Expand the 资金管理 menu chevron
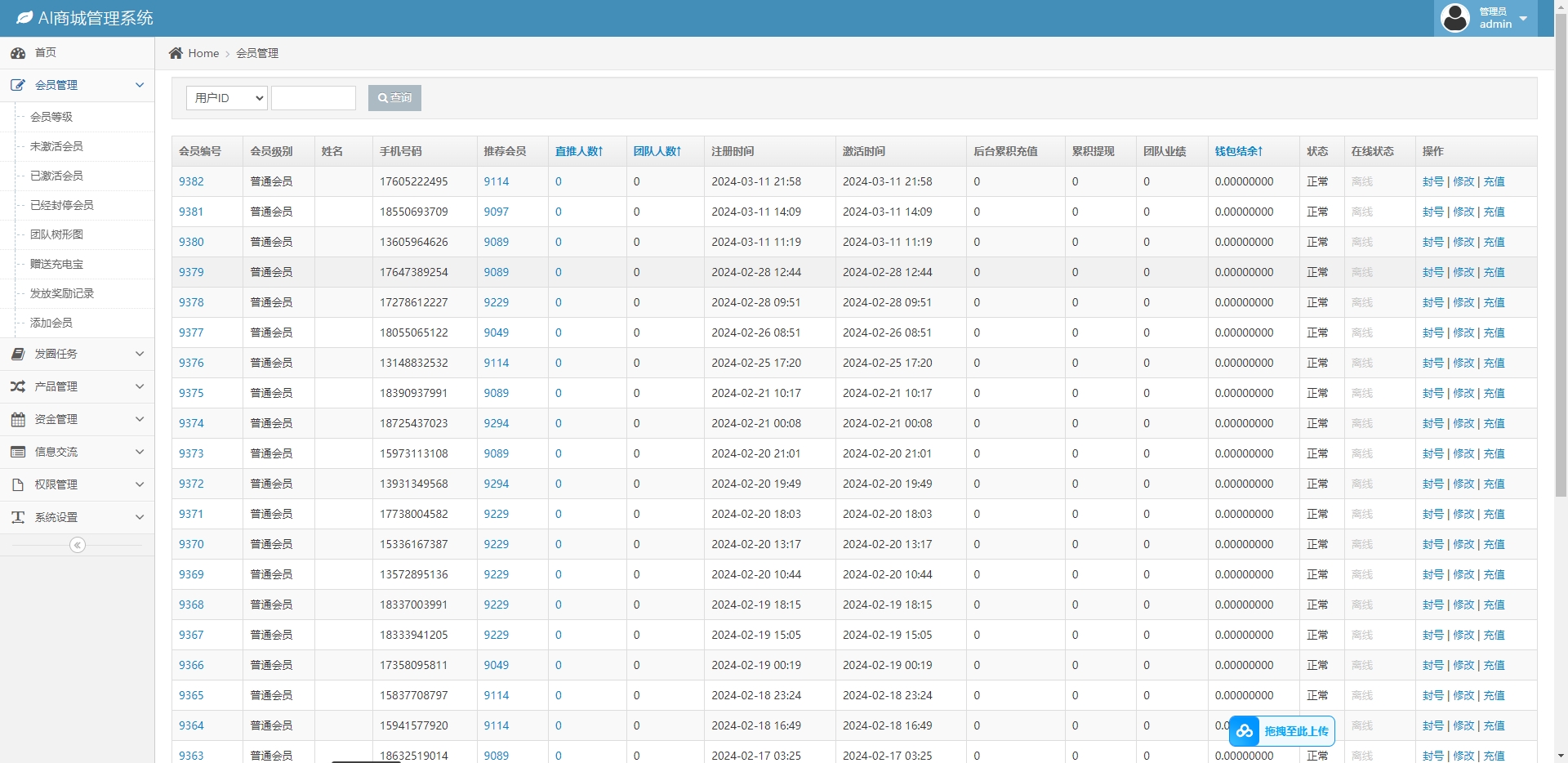This screenshot has width=1568, height=763. click(140, 419)
